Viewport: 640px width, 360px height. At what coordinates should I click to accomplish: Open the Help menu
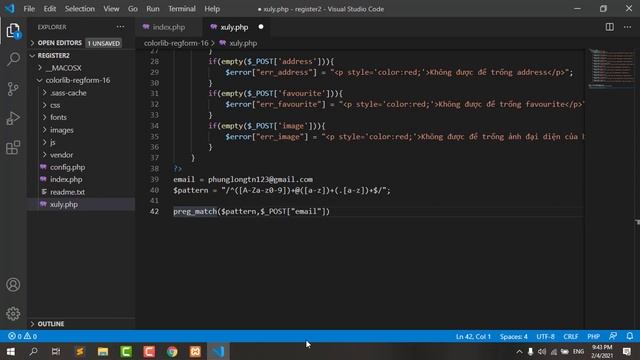coord(212,9)
